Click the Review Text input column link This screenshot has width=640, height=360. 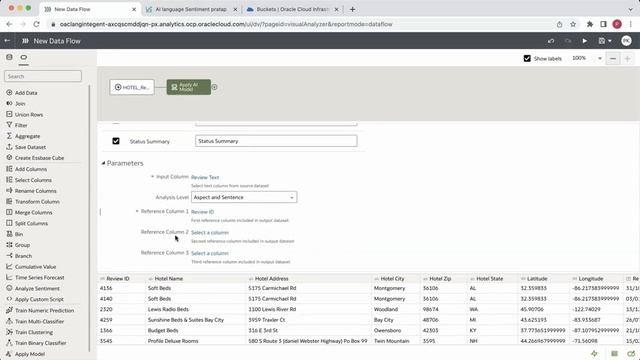205,177
